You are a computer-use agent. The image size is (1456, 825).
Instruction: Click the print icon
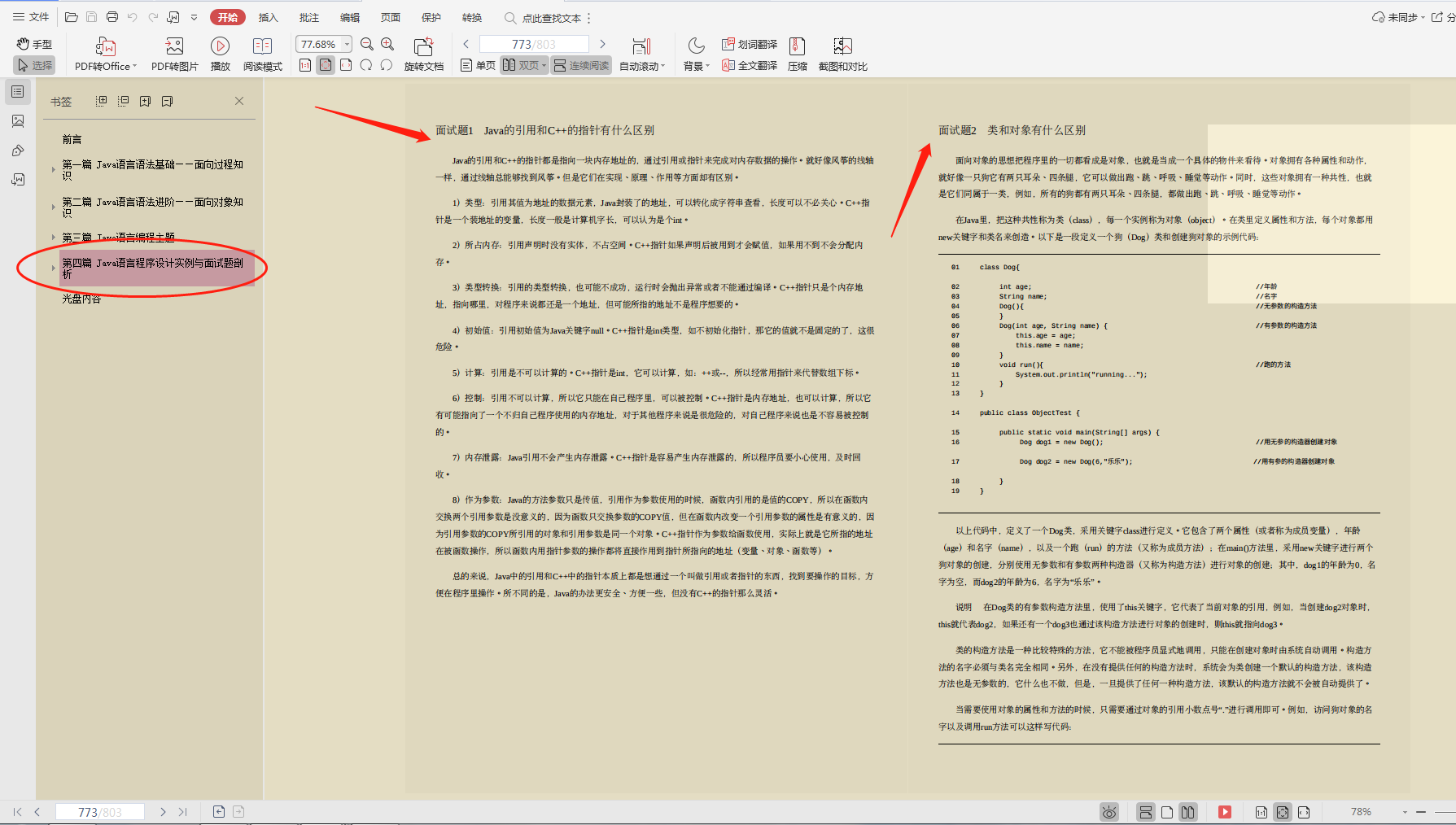111,17
